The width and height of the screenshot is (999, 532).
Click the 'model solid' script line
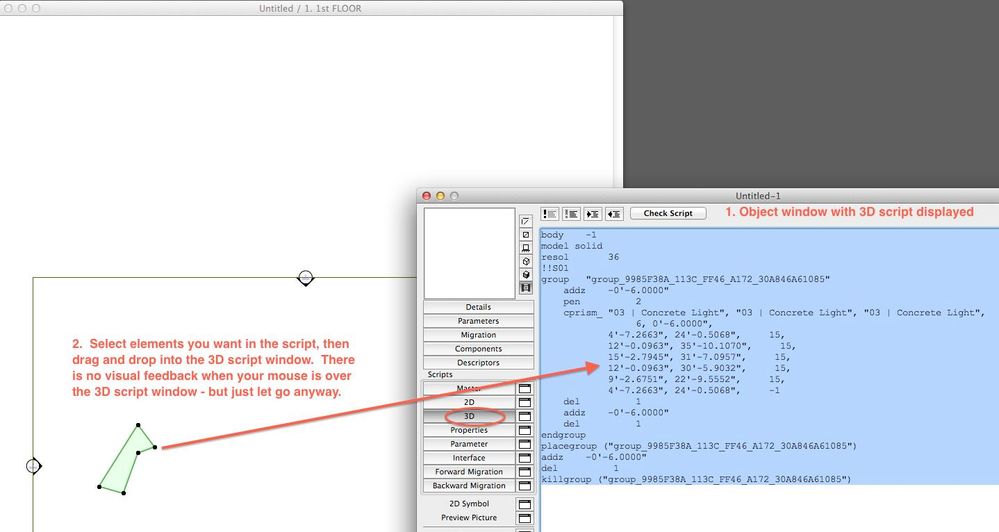click(571, 246)
